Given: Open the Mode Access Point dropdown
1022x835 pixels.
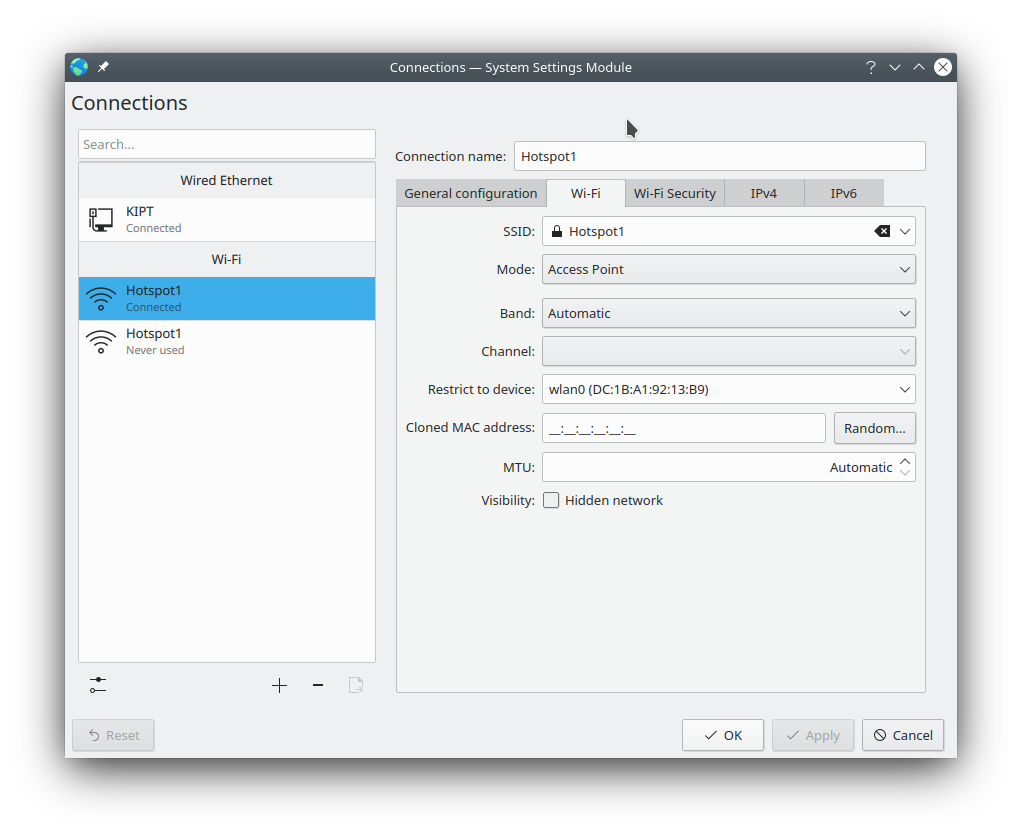Looking at the screenshot, I should click(729, 269).
